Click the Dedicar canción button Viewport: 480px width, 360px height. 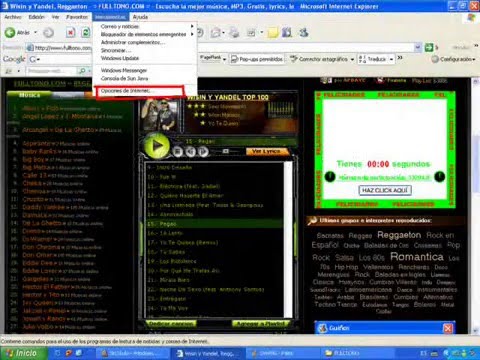(171, 323)
